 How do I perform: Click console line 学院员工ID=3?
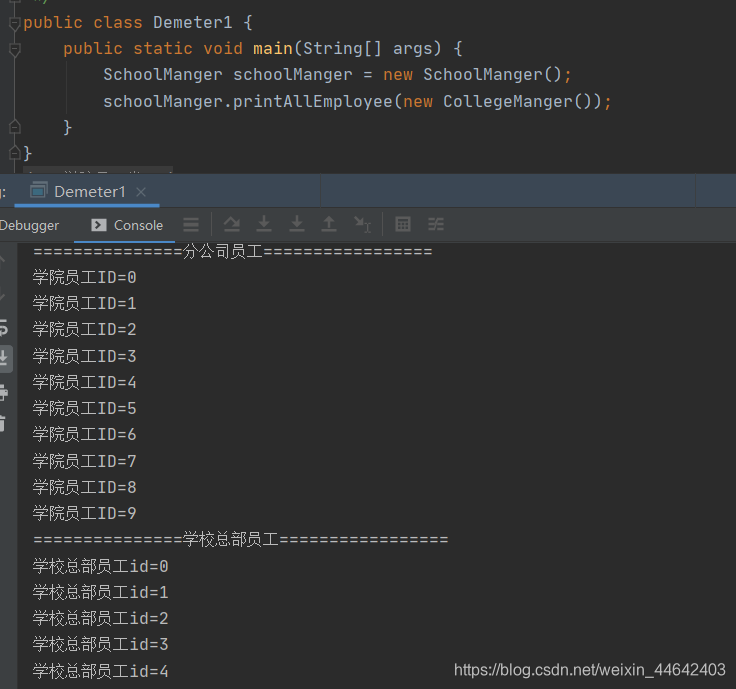click(84, 356)
